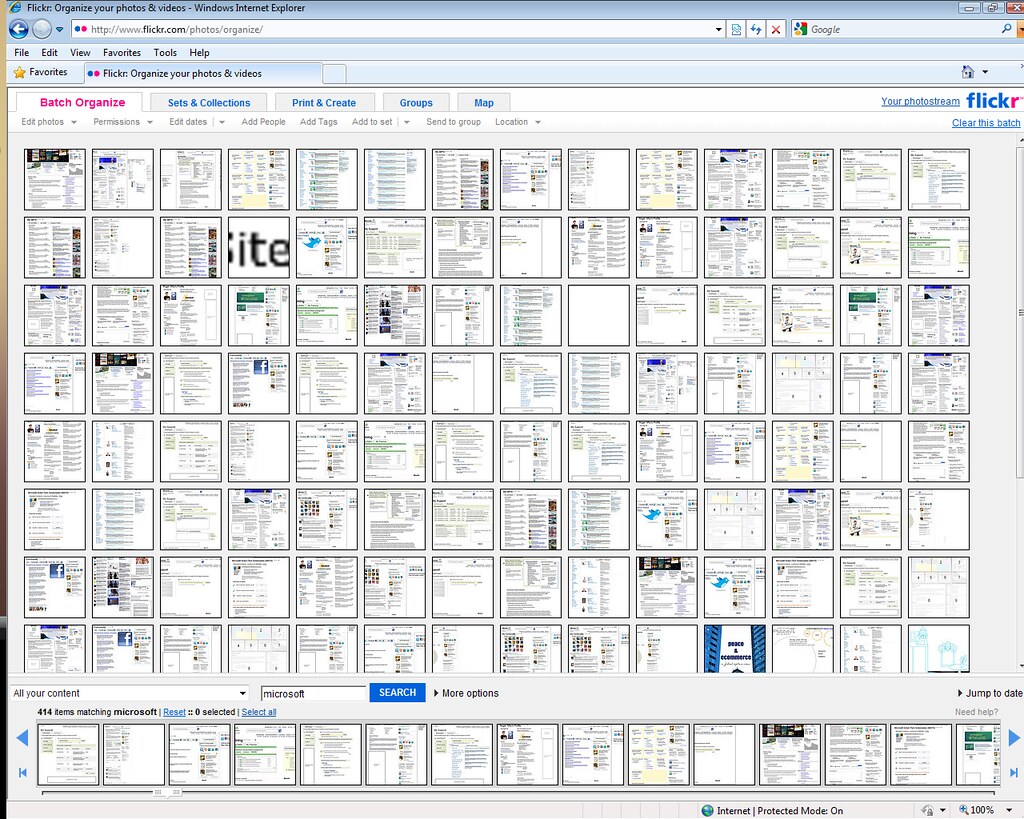Click the red Stop loading icon
1024x819 pixels.
pyautogui.click(x=775, y=29)
